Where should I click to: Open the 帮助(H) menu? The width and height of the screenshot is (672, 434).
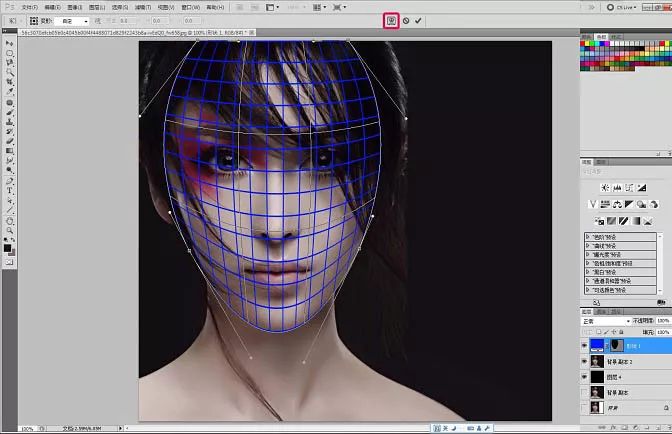(215, 7)
